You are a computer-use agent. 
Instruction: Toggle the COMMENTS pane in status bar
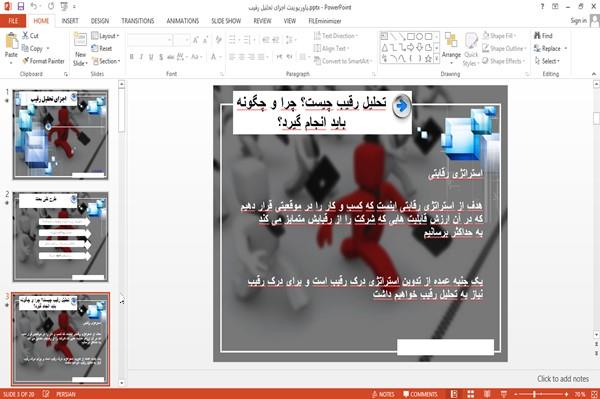click(420, 394)
